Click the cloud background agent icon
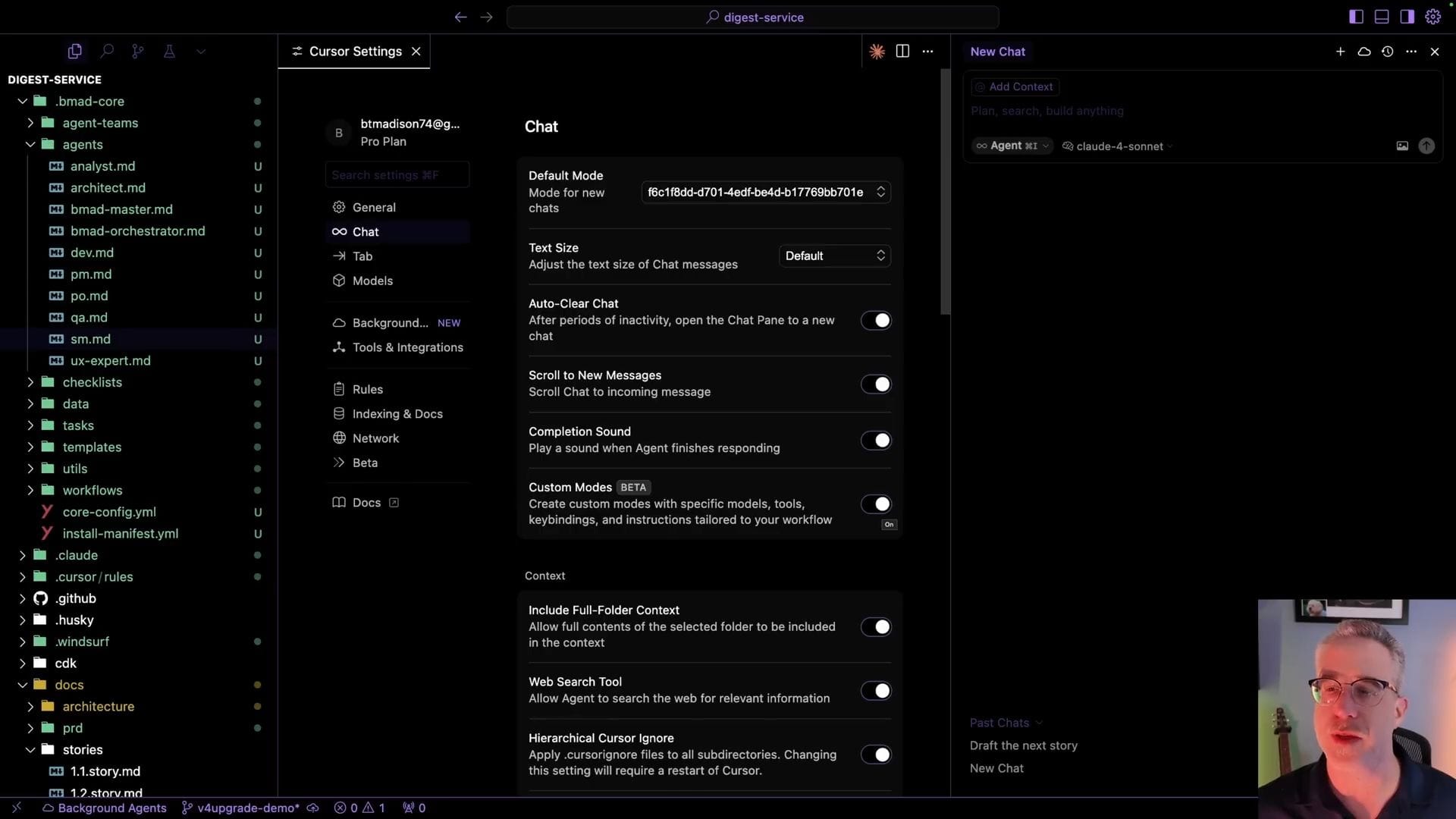 coord(1363,52)
